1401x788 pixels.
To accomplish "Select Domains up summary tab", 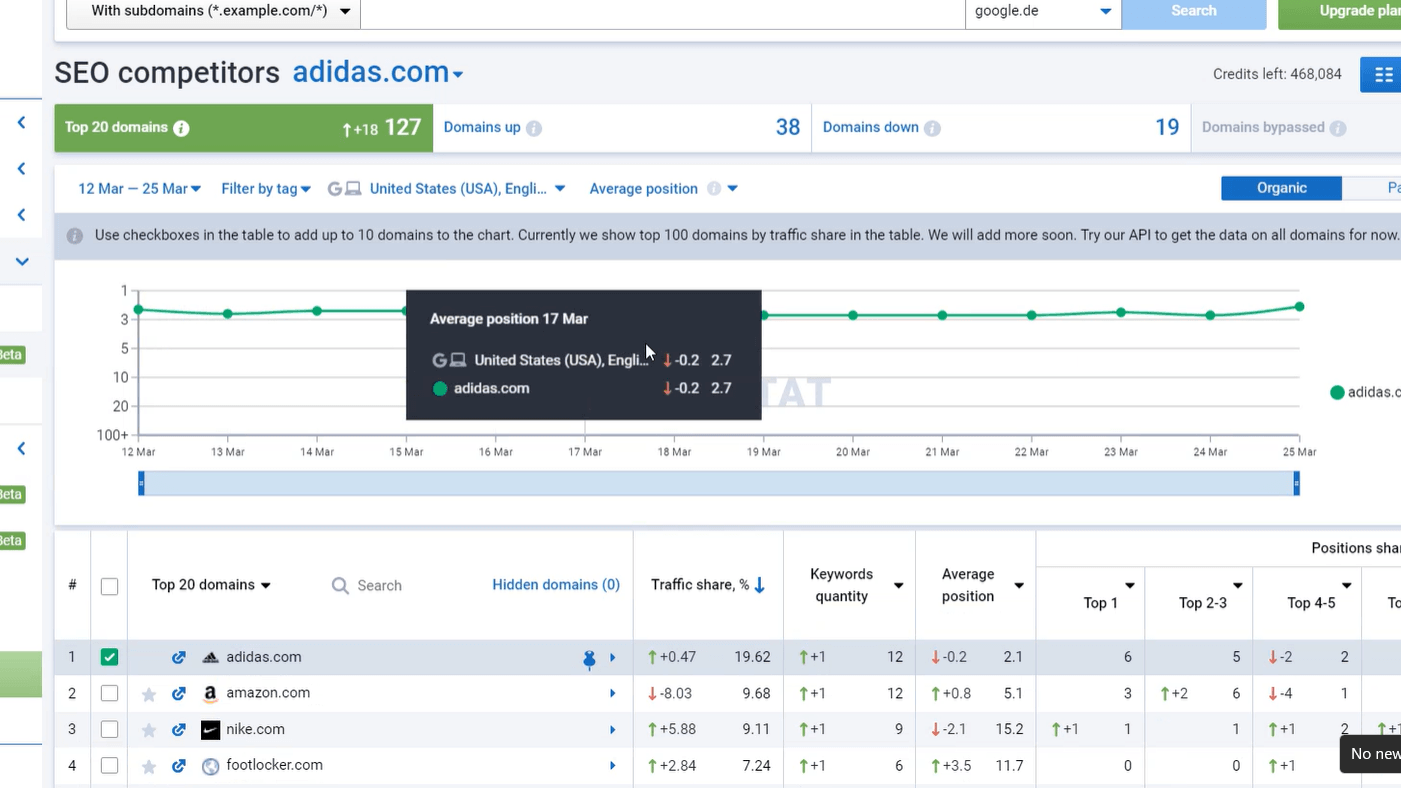I will pos(622,128).
